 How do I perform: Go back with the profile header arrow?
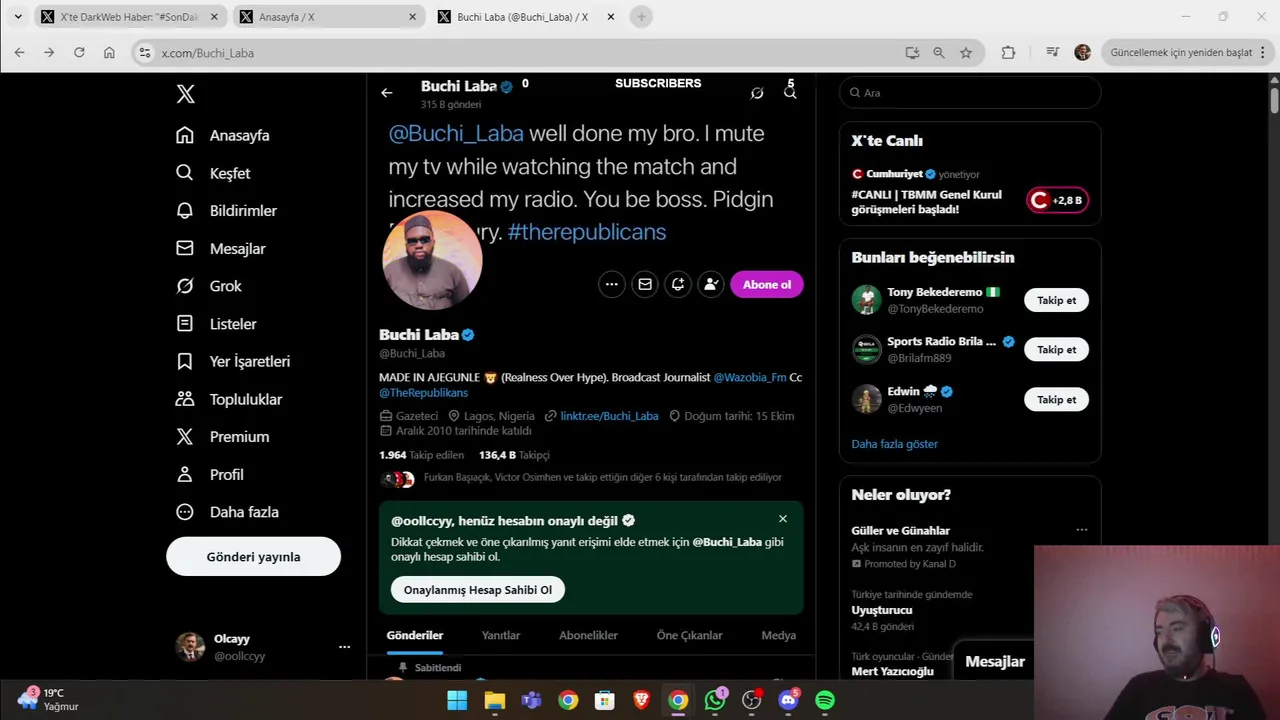[x=387, y=93]
